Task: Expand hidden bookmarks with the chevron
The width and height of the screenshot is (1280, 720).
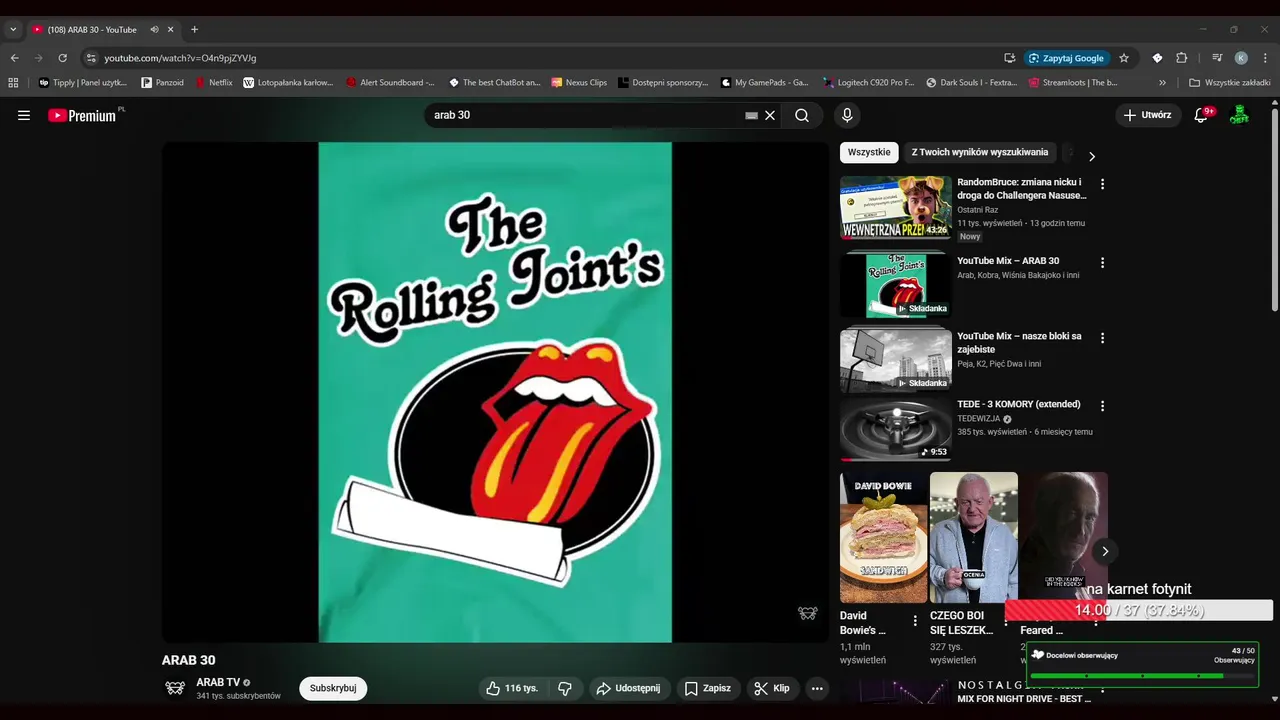Action: (1162, 83)
